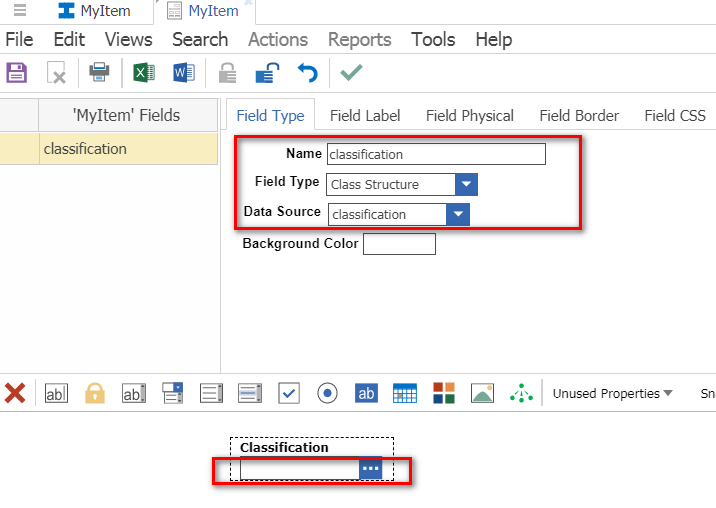
Task: Click the grey locked padlock icon
Action: pos(227,73)
